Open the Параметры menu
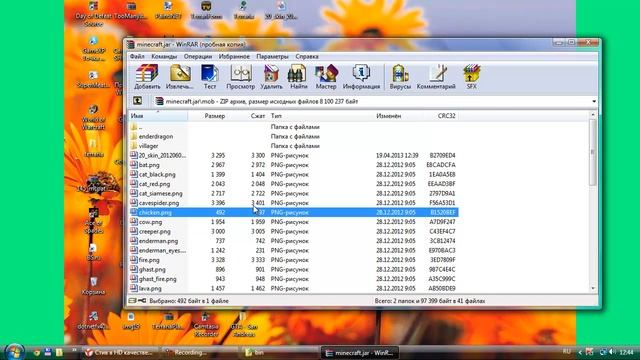Viewport: 640px width, 360px height. point(272,56)
